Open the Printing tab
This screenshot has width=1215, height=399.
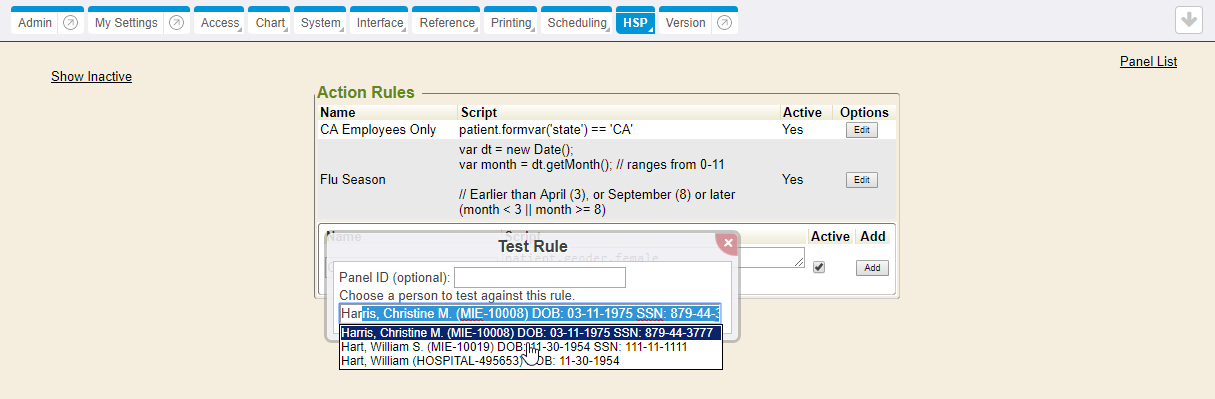click(x=512, y=23)
